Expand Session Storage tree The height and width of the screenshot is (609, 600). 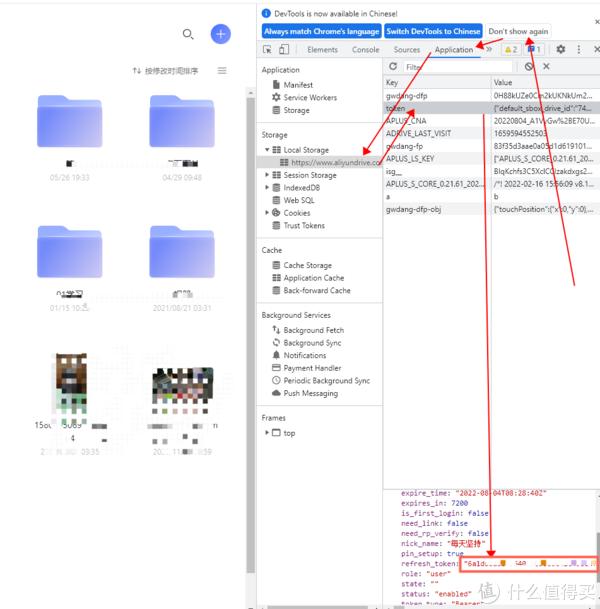[x=267, y=175]
